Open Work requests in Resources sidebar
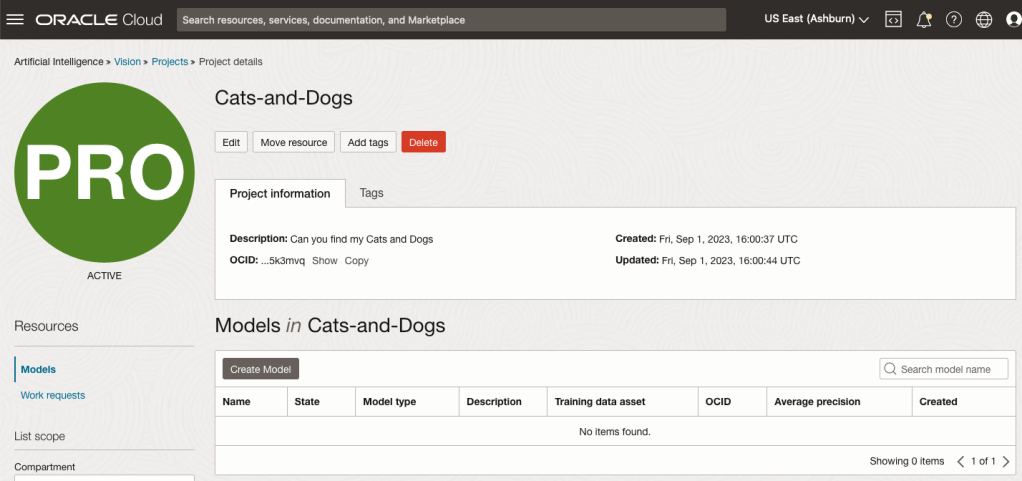The image size is (1022, 481). click(53, 395)
